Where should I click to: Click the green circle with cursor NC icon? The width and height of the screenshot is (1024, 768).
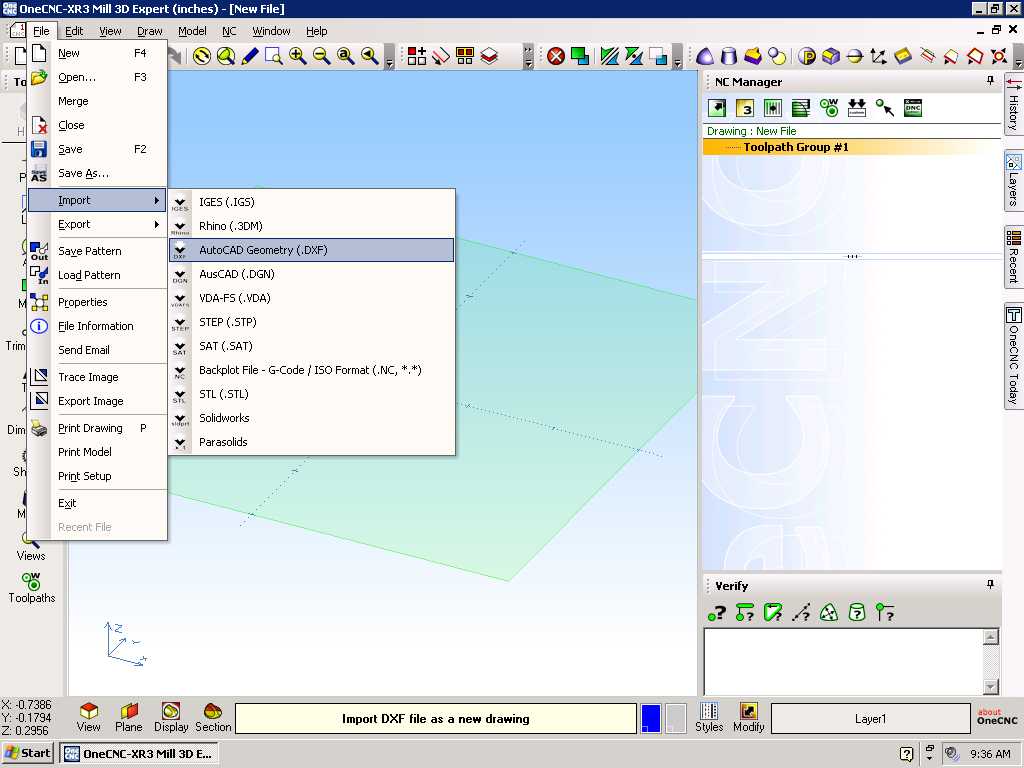pos(885,108)
